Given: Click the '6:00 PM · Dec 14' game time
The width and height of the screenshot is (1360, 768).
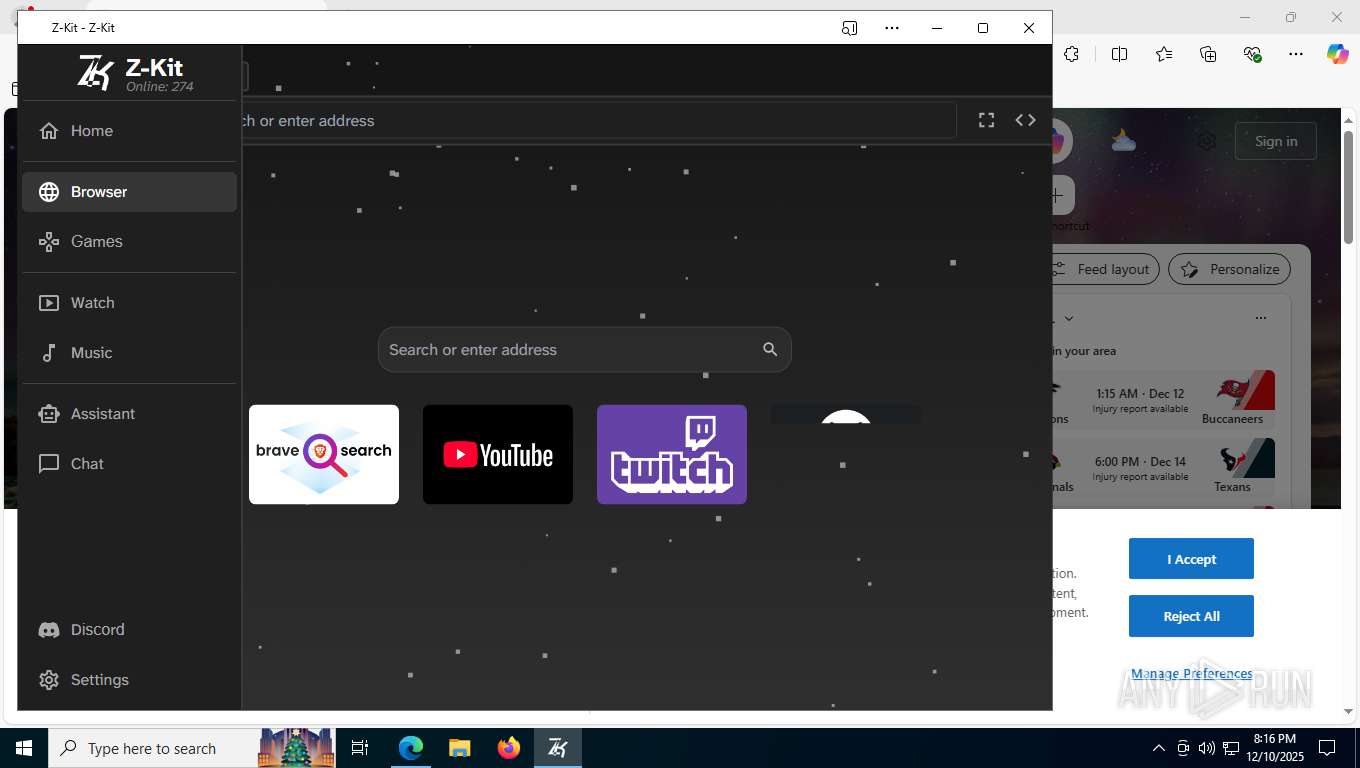Looking at the screenshot, I should click(x=1140, y=462).
